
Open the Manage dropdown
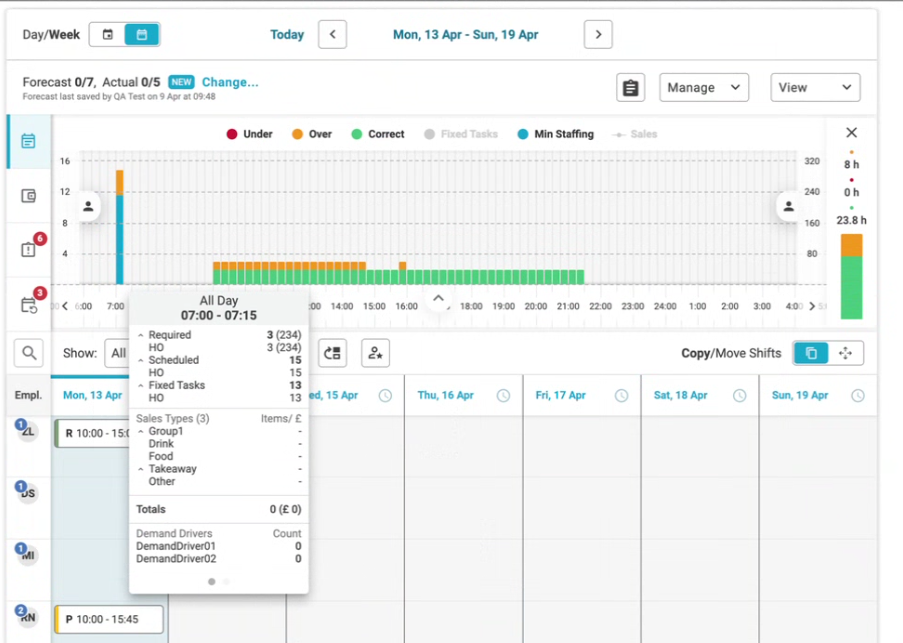tap(704, 88)
